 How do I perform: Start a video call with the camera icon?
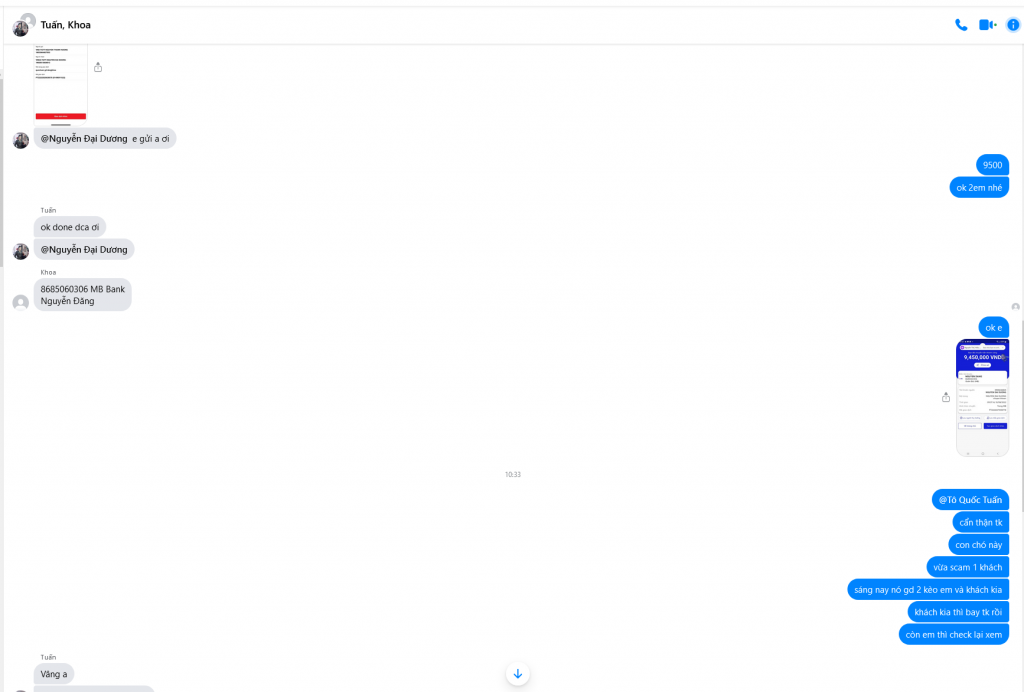[x=987, y=25]
